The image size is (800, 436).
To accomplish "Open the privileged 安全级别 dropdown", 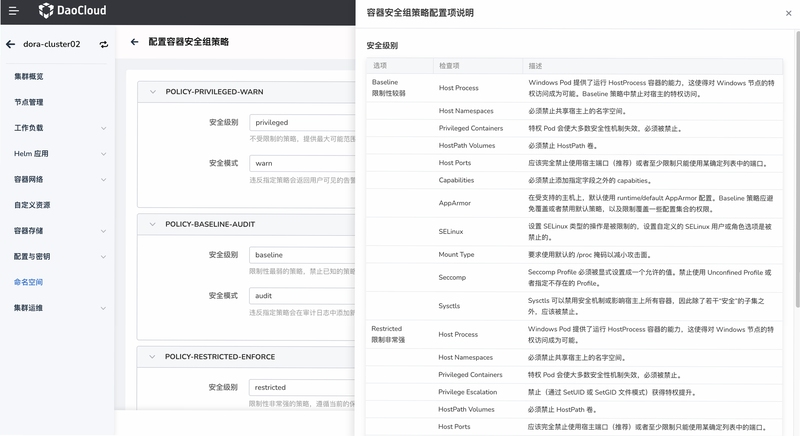I will pyautogui.click(x=302, y=122).
